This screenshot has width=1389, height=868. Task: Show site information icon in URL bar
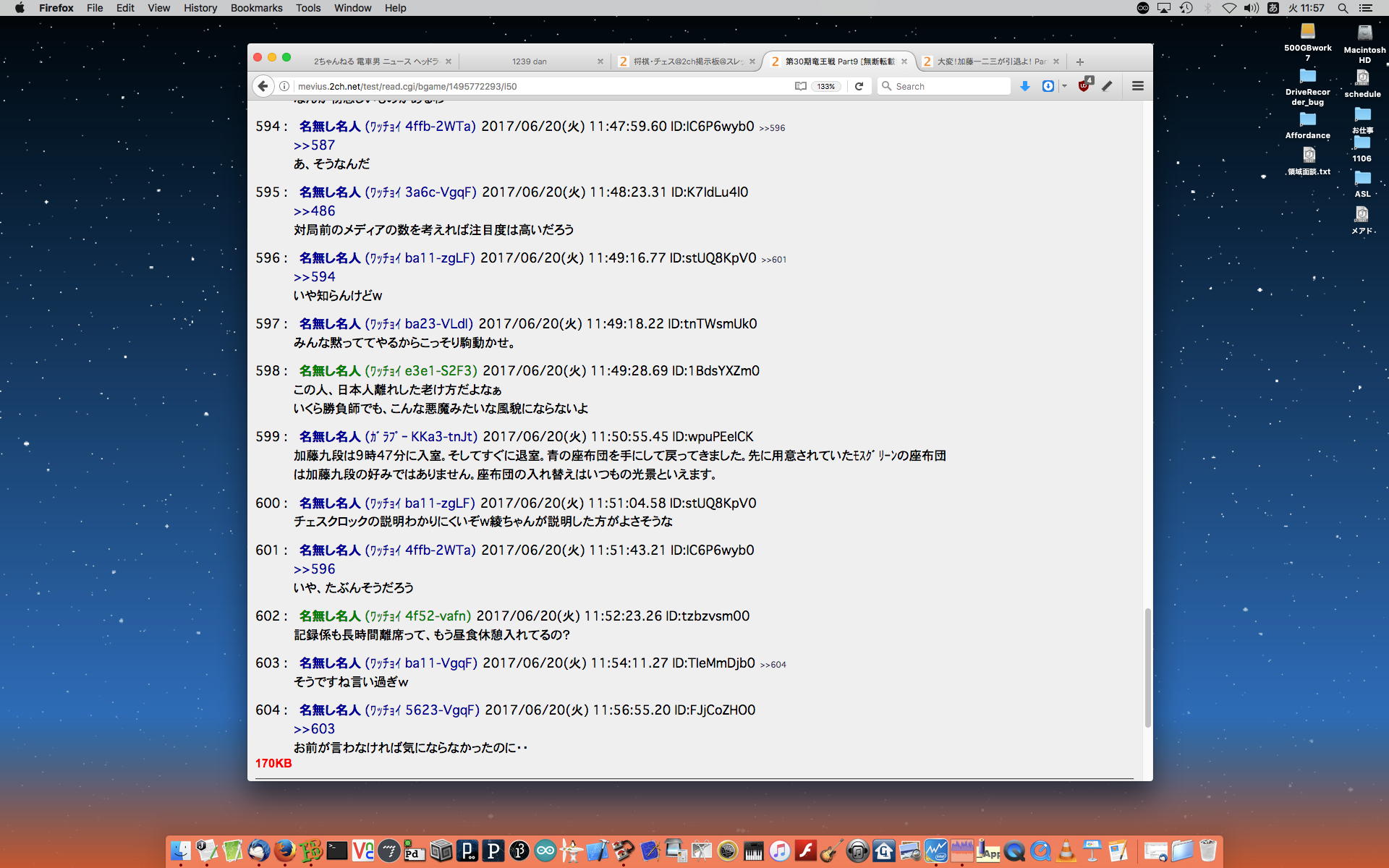pyautogui.click(x=284, y=86)
